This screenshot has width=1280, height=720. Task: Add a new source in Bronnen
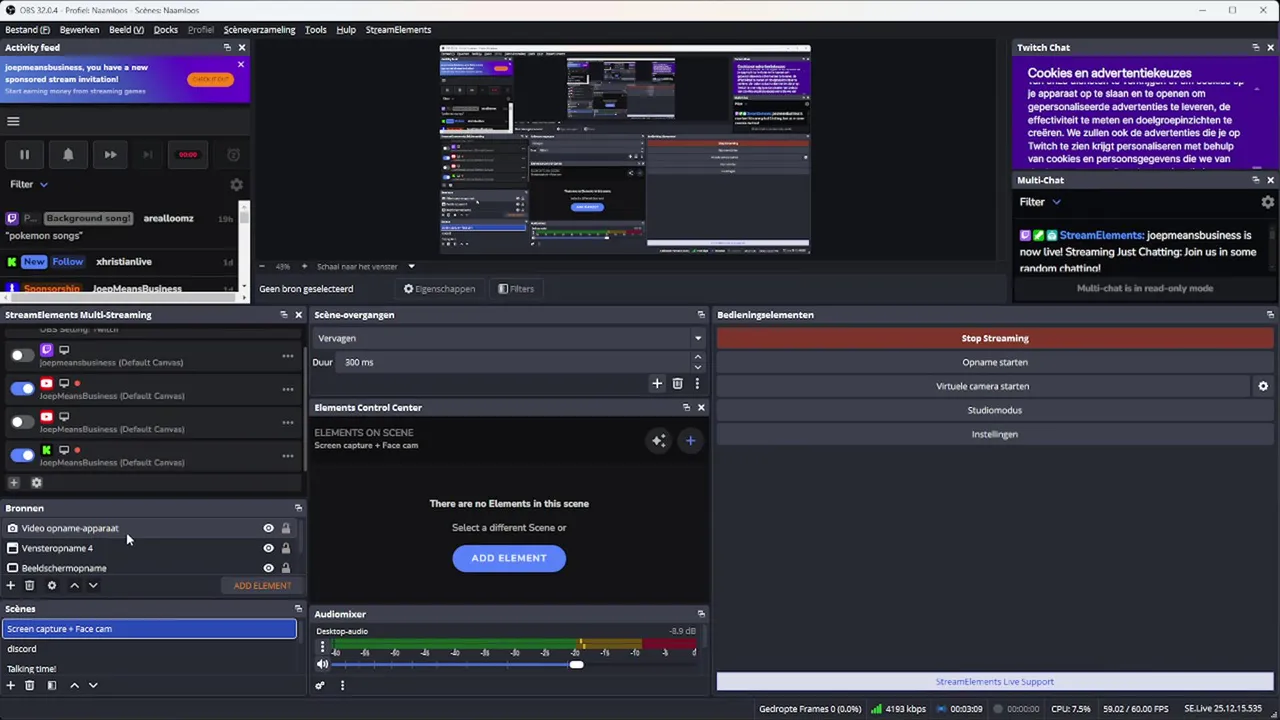click(11, 586)
